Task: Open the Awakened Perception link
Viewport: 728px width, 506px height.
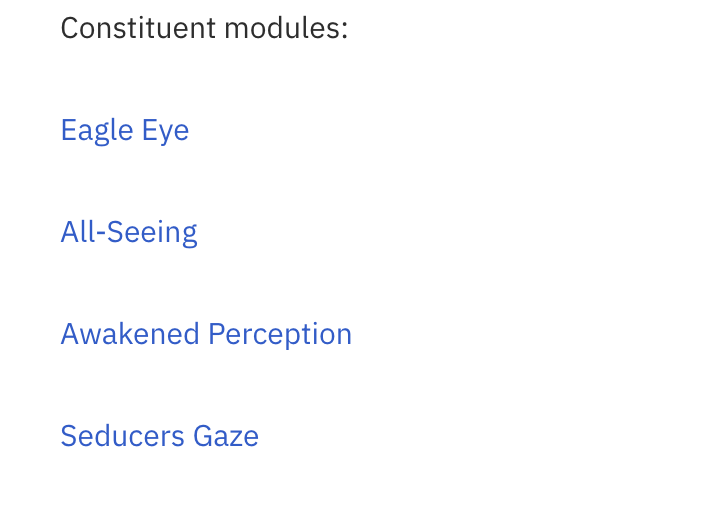Action: pos(206,334)
